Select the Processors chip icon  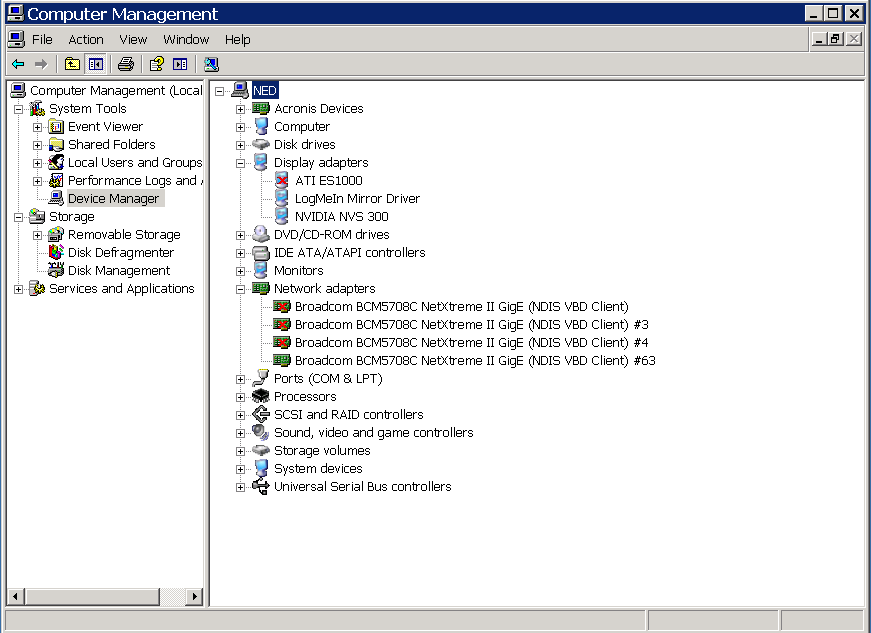coord(261,396)
